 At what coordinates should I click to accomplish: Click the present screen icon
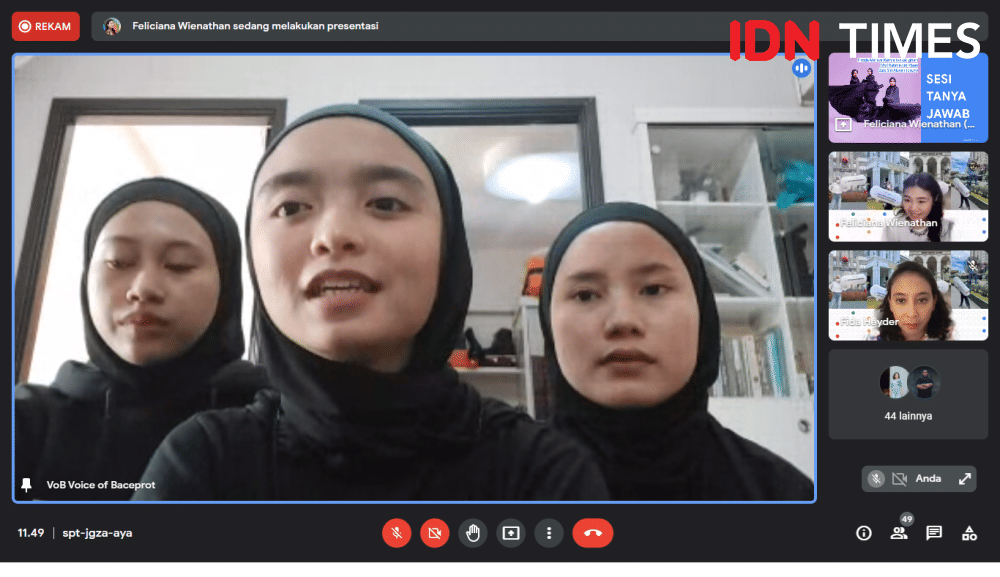511,533
